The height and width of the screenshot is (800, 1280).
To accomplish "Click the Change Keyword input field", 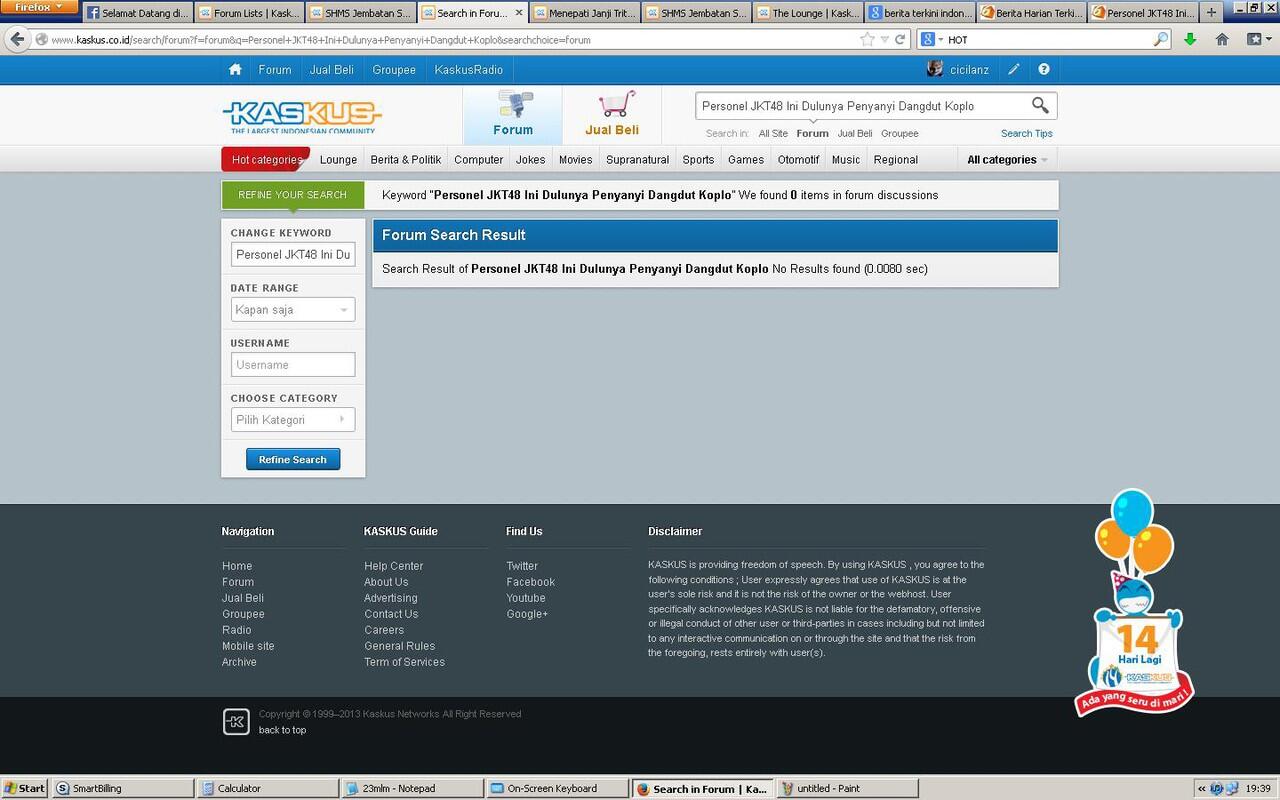I will (293, 255).
